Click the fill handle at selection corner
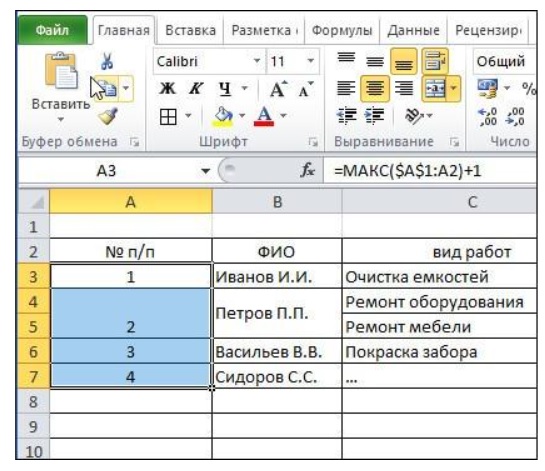Image resolution: width=545 pixels, height=471 pixels. (x=212, y=388)
